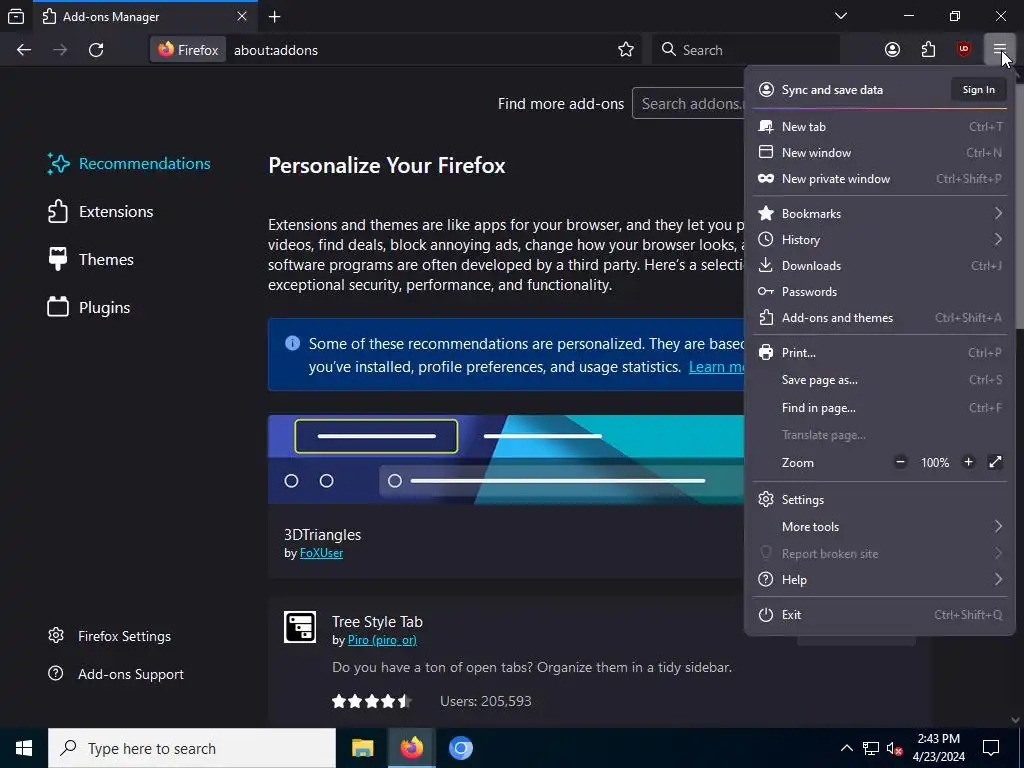Select Find in page... menu item

click(x=880, y=408)
